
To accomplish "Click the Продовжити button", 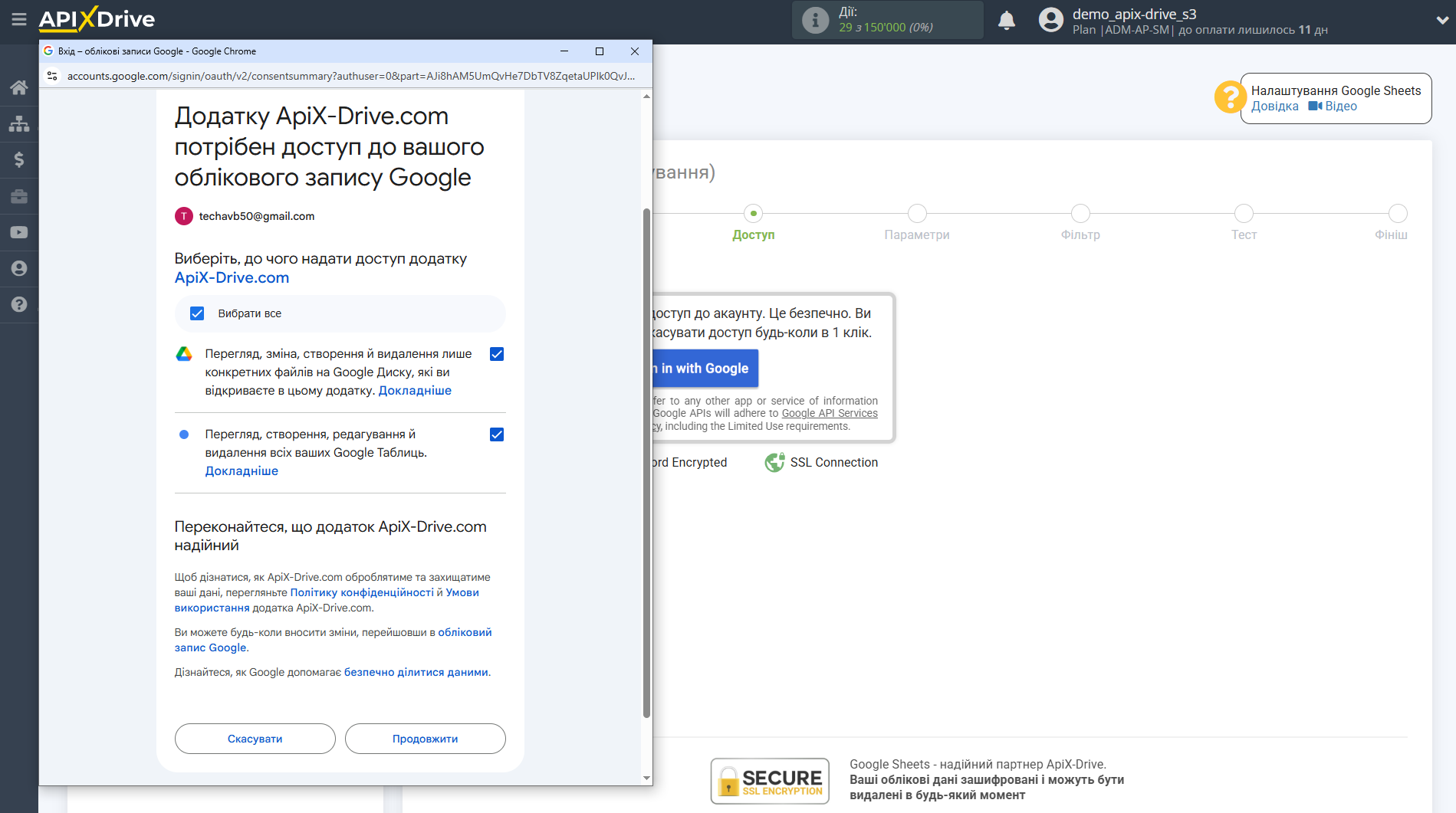I will 426,739.
